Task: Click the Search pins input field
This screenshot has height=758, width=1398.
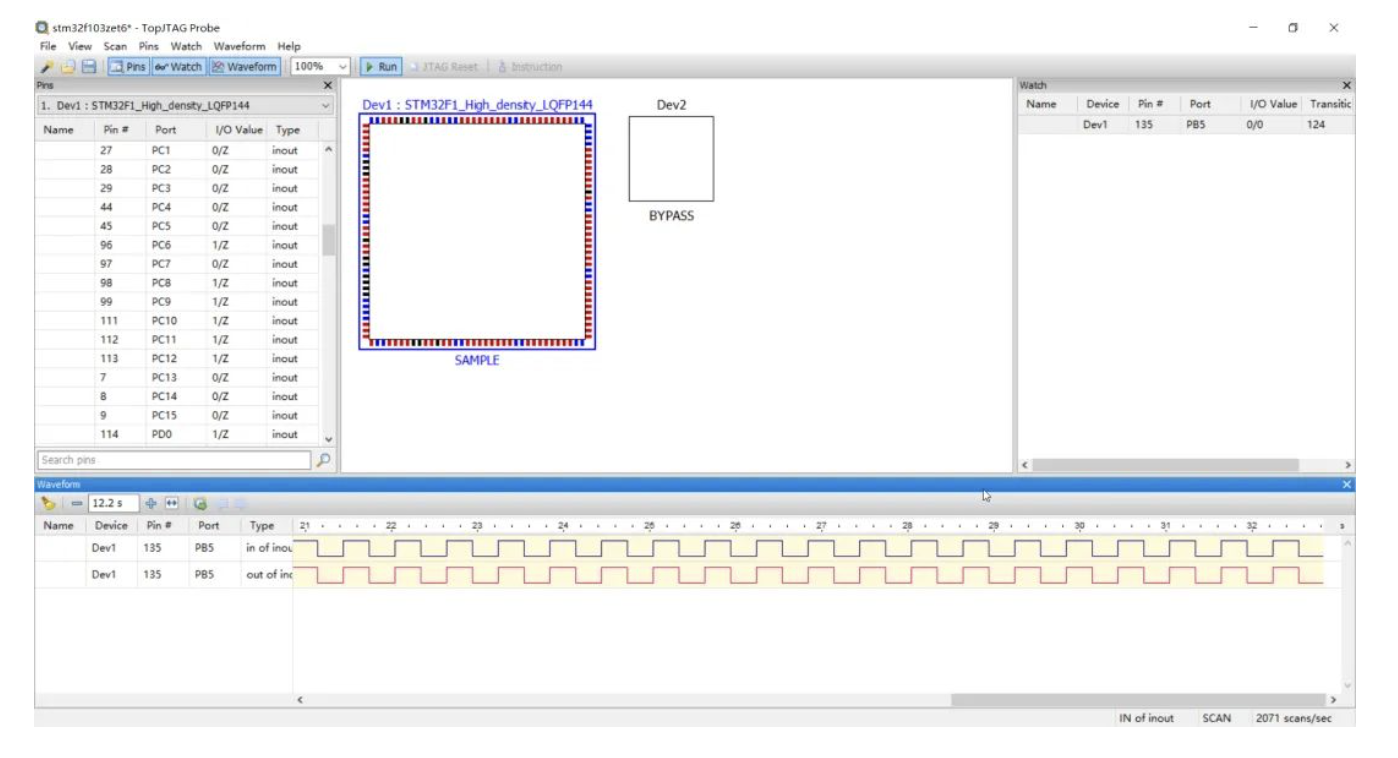Action: [174, 460]
